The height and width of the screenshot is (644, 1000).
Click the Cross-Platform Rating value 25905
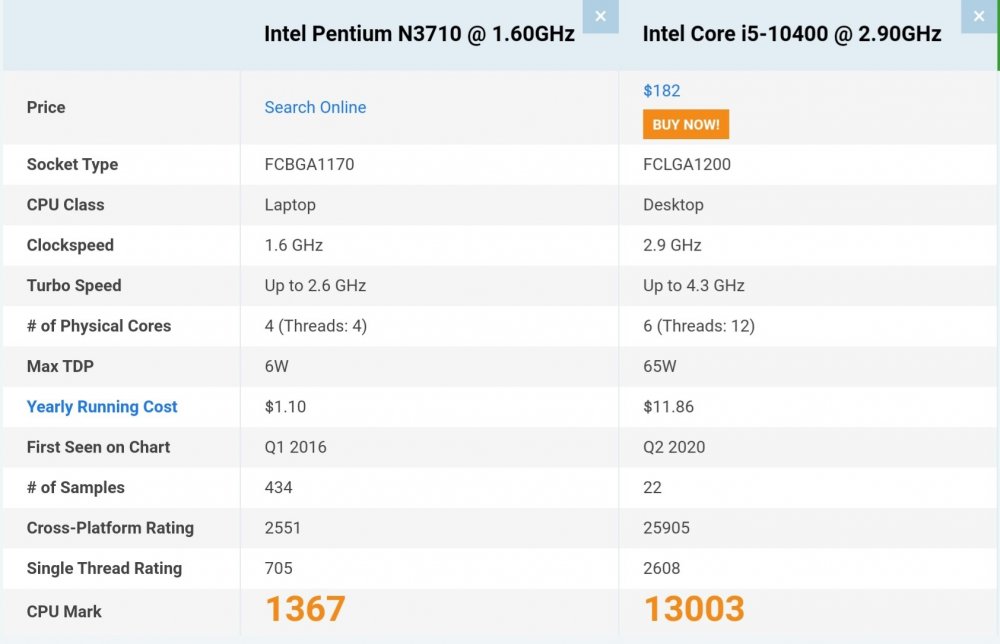click(x=666, y=528)
